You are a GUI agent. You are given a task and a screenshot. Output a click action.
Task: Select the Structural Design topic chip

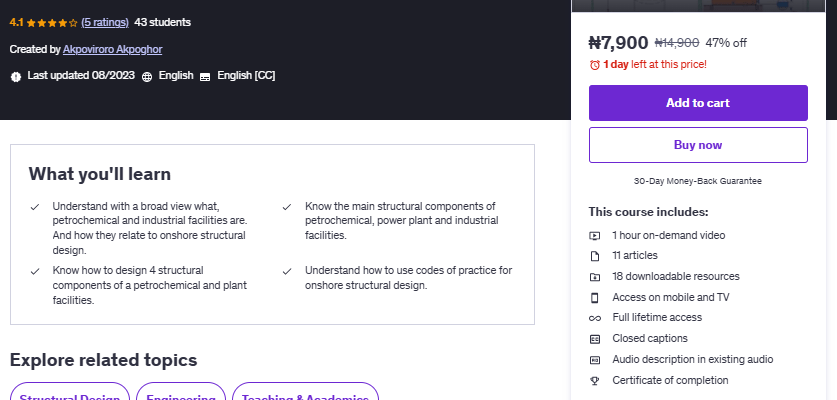(x=70, y=394)
